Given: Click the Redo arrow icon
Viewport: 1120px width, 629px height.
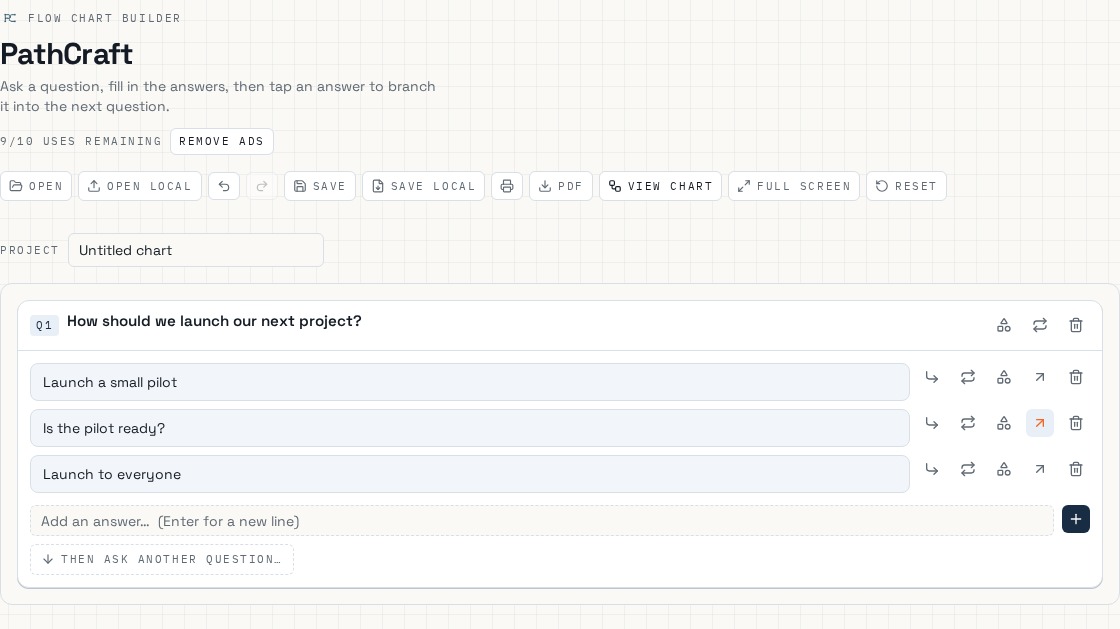Looking at the screenshot, I should coord(262,186).
